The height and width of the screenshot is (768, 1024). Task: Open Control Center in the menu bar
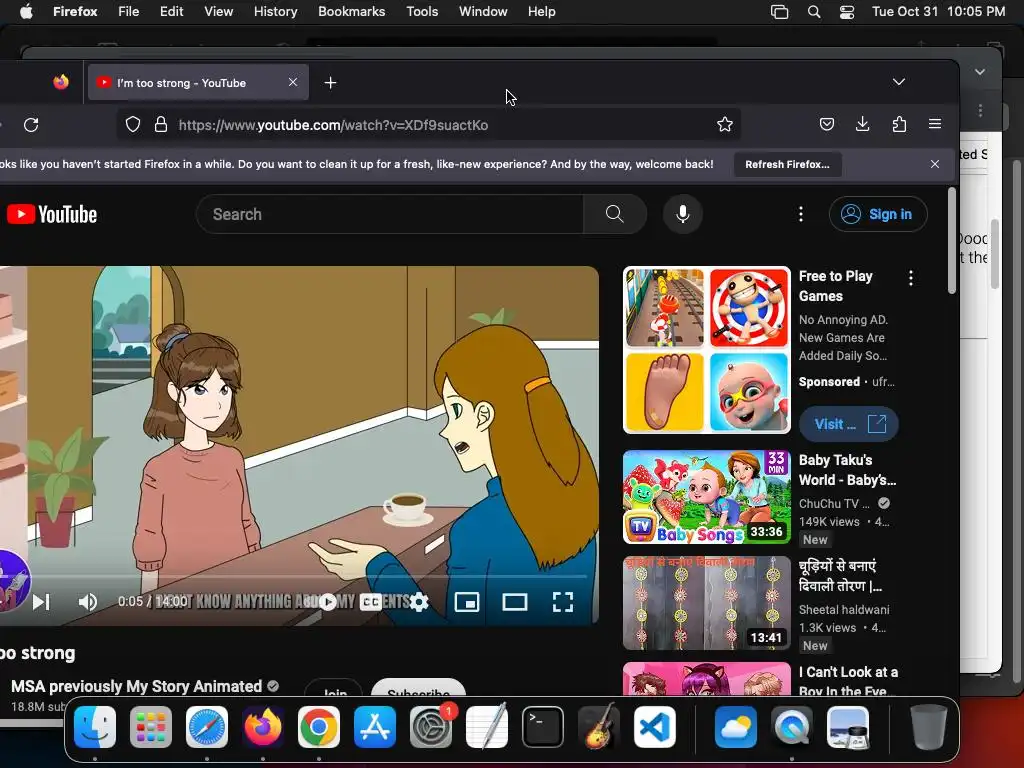pos(847,12)
